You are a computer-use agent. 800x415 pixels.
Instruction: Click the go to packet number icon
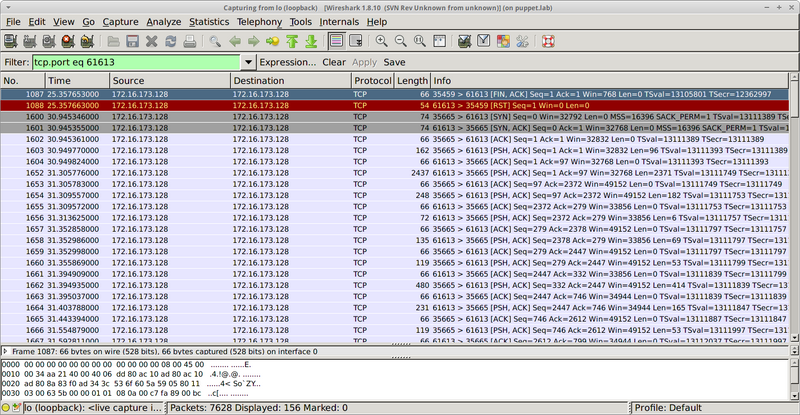[x=272, y=41]
